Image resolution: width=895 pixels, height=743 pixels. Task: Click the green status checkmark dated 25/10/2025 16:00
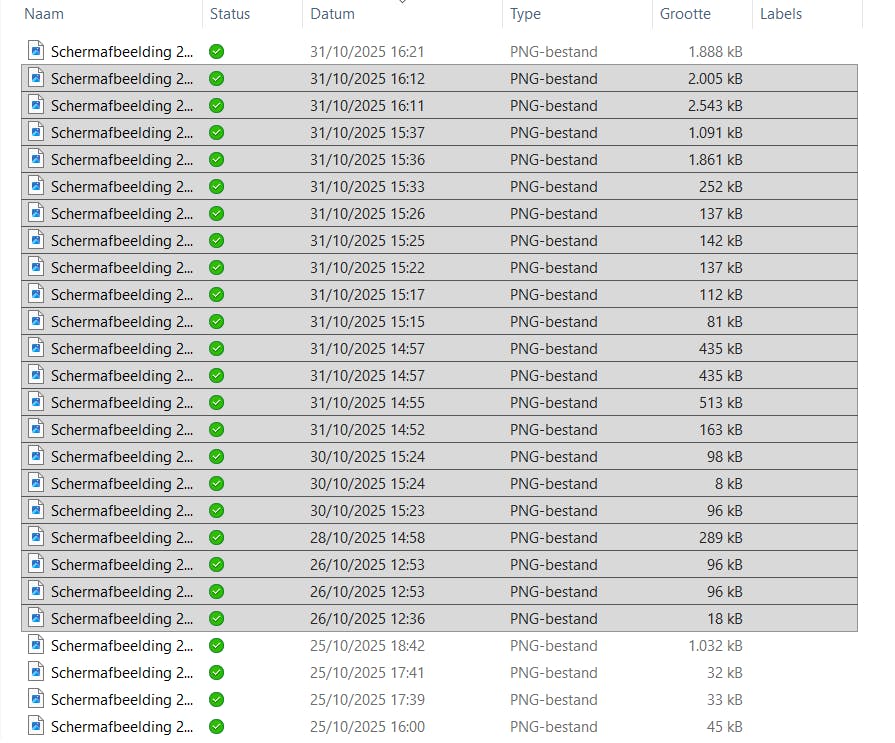216,726
